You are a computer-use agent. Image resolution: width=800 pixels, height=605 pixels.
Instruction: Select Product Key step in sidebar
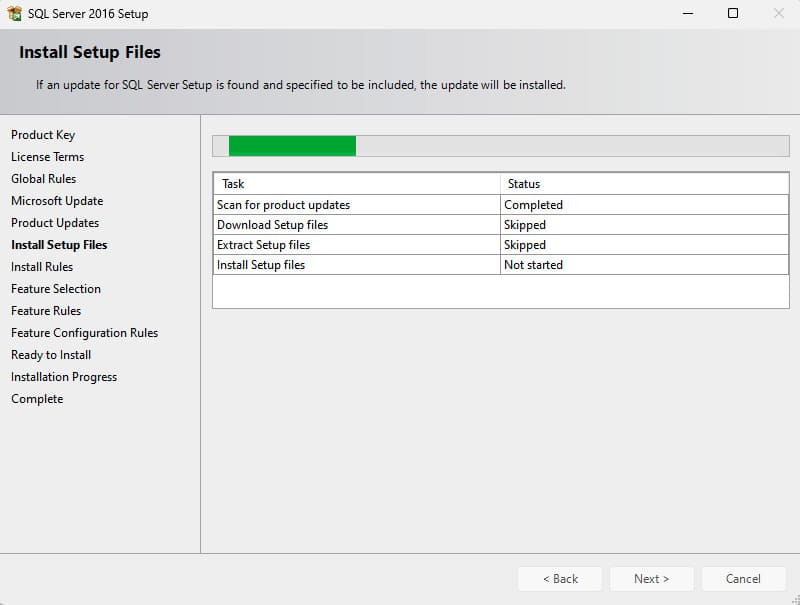pos(43,135)
